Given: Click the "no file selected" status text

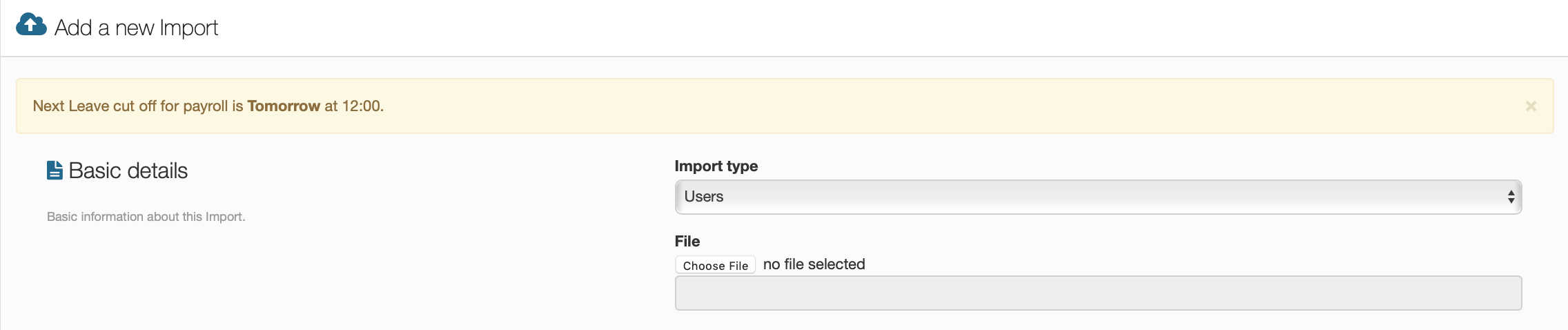Looking at the screenshot, I should click(814, 264).
